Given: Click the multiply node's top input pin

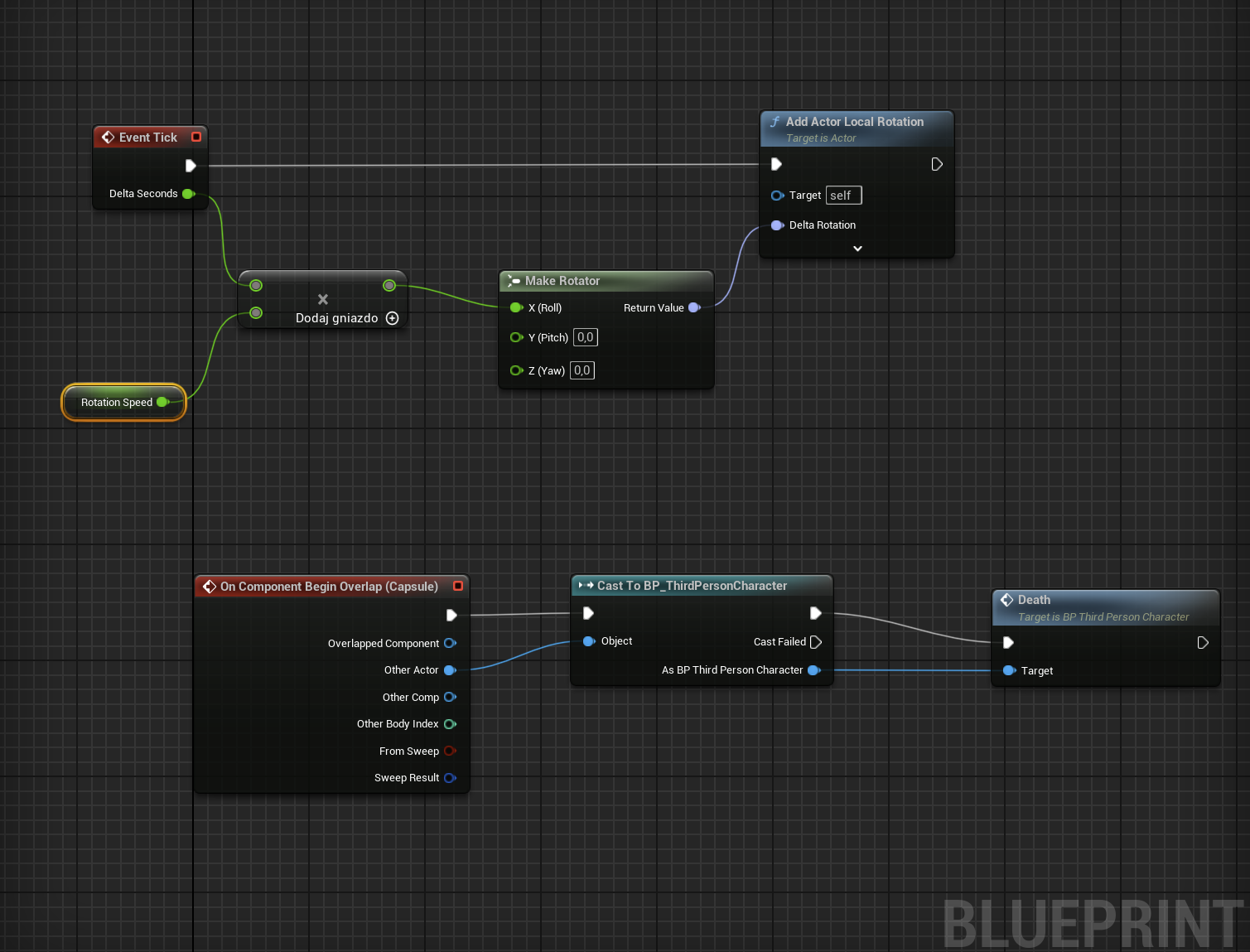Looking at the screenshot, I should point(256,286).
